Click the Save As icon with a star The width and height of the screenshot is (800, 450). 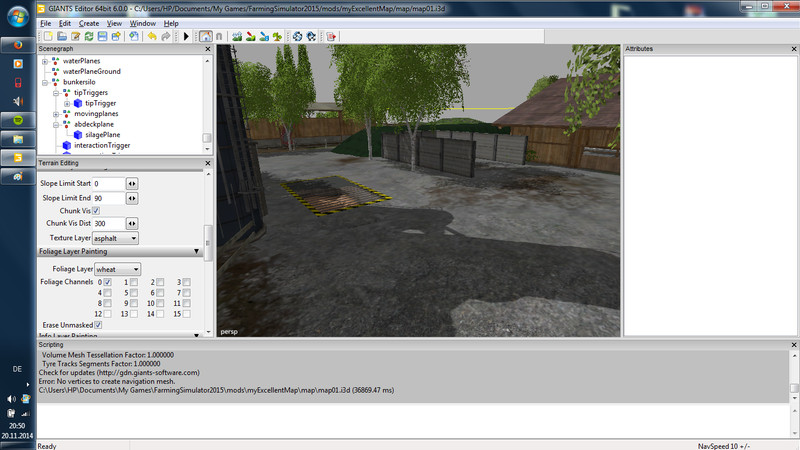pos(116,36)
